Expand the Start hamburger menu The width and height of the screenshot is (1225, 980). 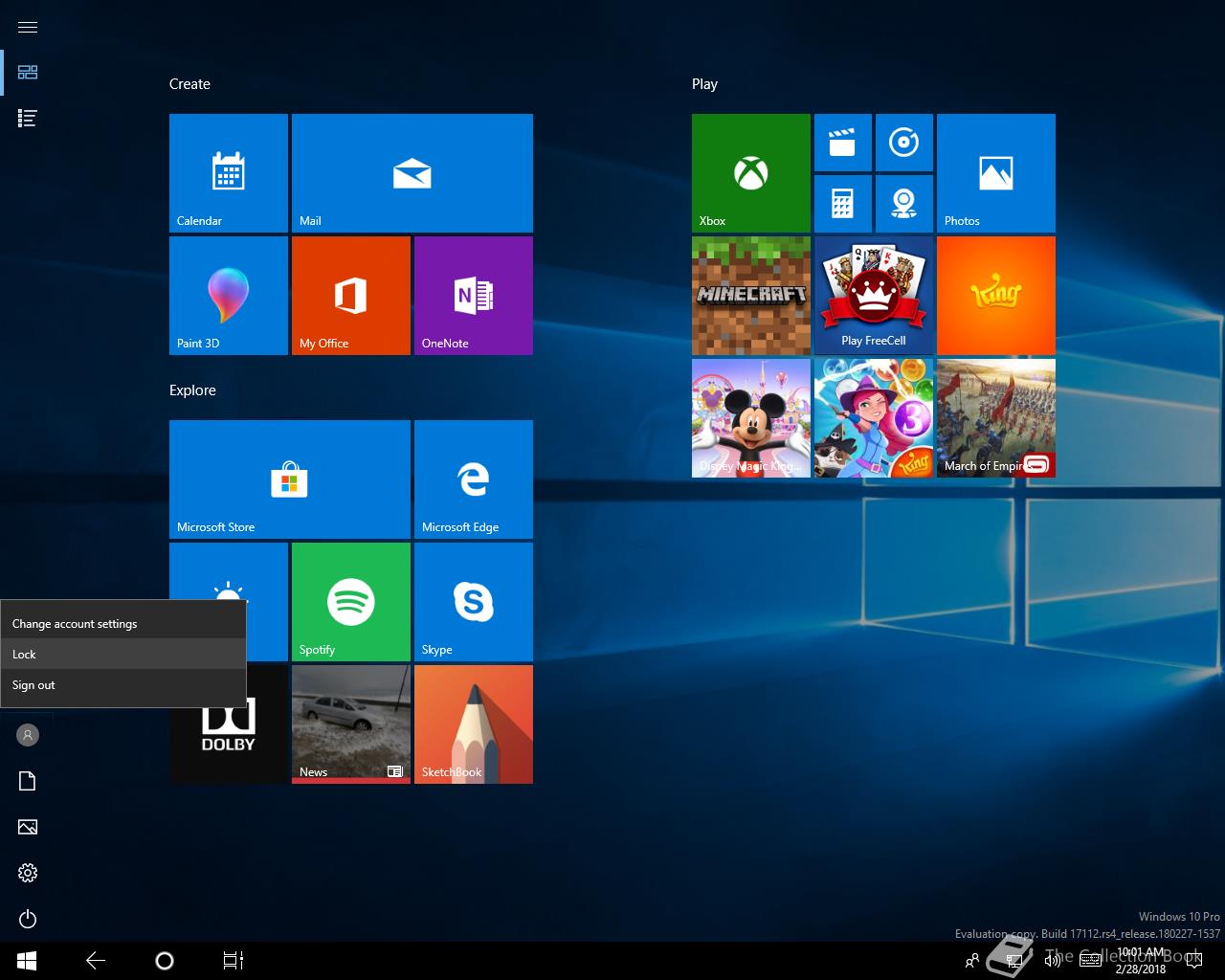pyautogui.click(x=28, y=27)
